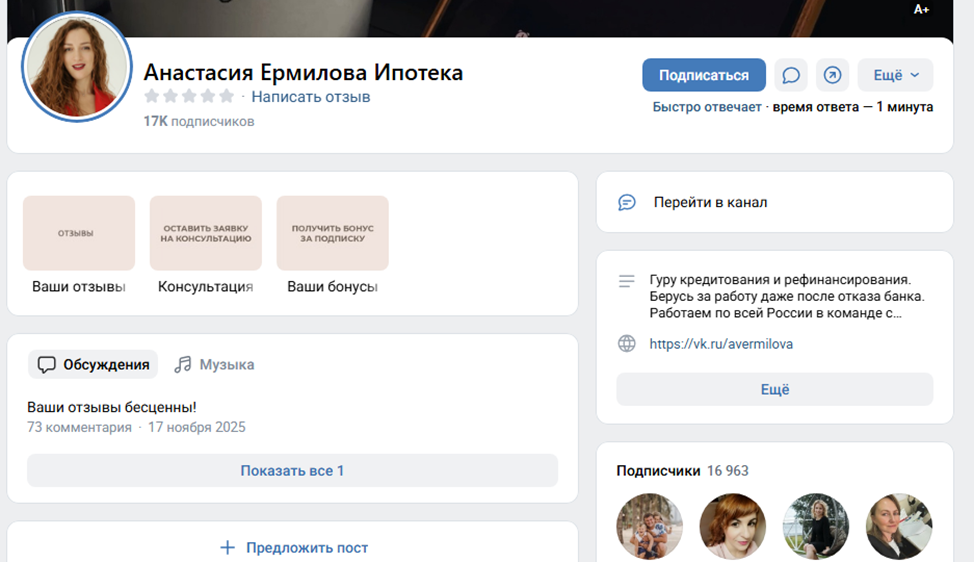Click время ответа — 1 минута text
974x562 pixels.
[x=853, y=107]
